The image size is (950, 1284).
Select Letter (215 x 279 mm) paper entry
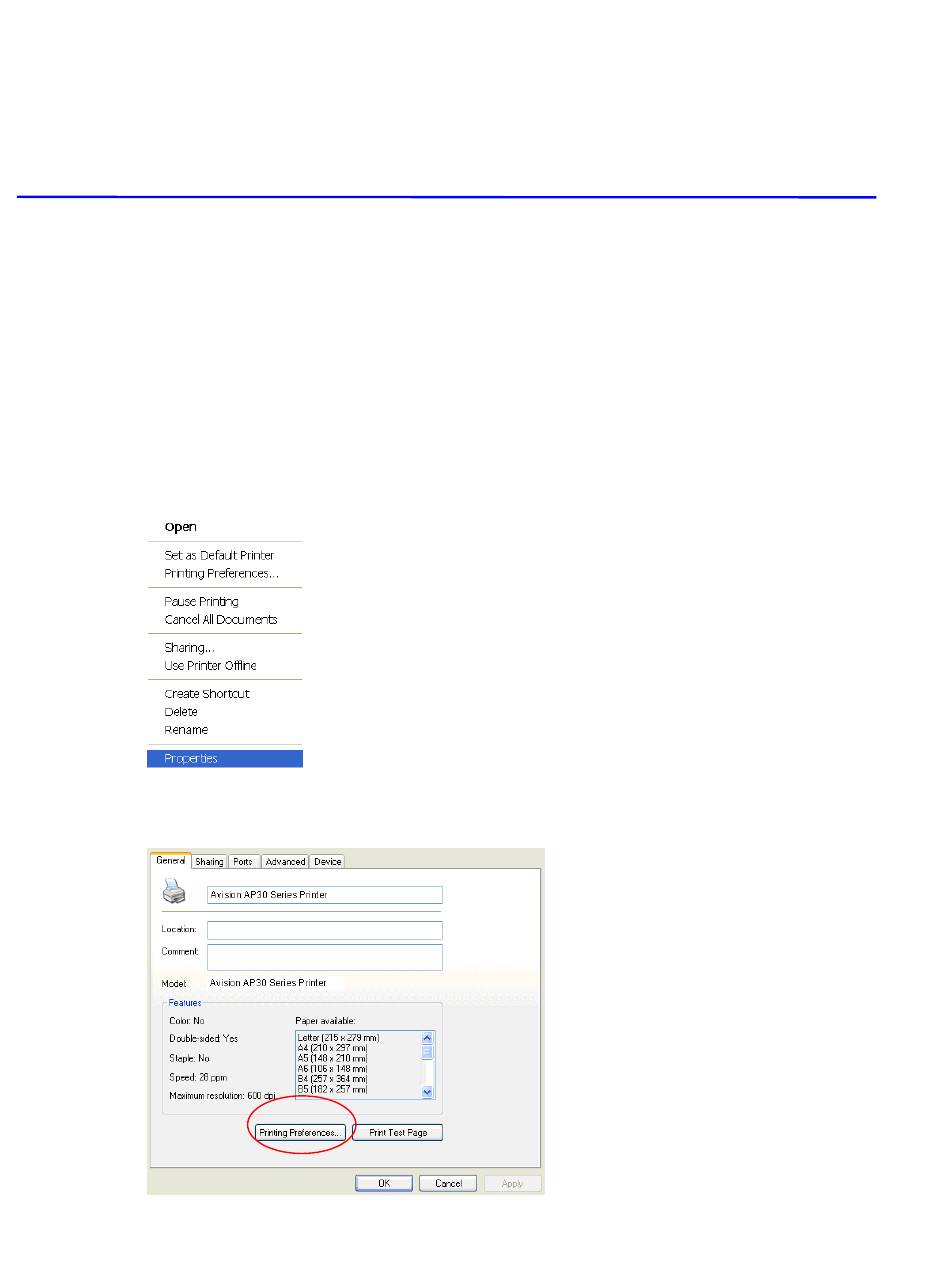[x=338, y=1038]
